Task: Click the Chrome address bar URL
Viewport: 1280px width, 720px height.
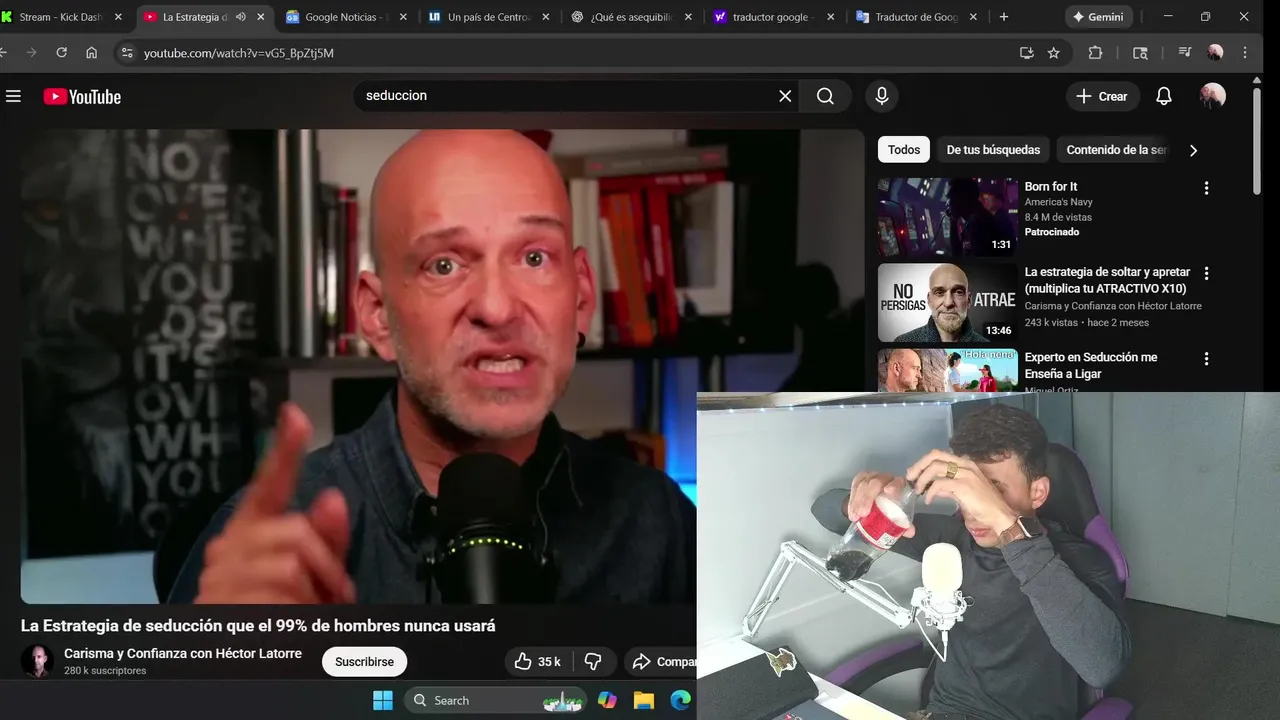Action: 239,53
